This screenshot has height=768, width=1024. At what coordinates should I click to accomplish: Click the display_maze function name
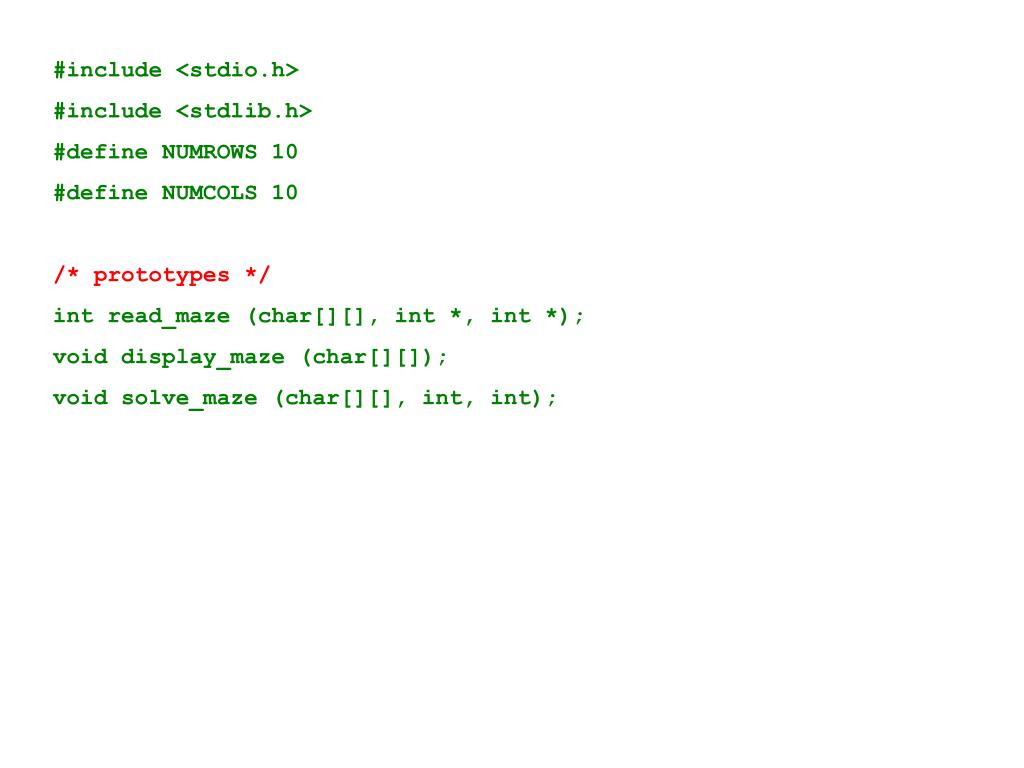coord(203,357)
